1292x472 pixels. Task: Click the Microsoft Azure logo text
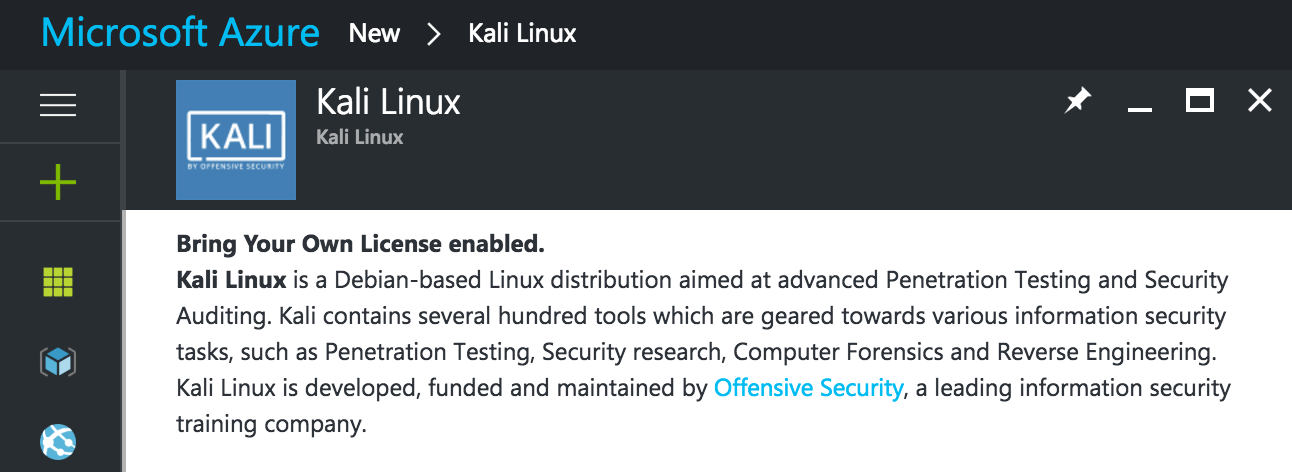pos(181,33)
